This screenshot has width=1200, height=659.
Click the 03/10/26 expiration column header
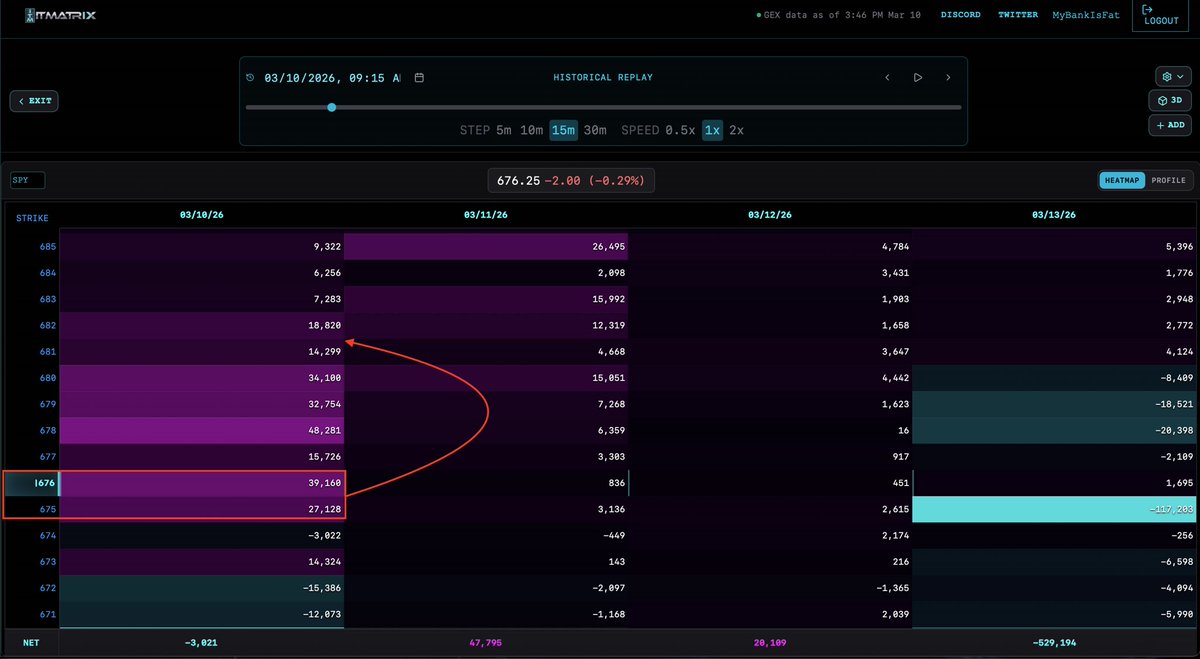coord(202,215)
